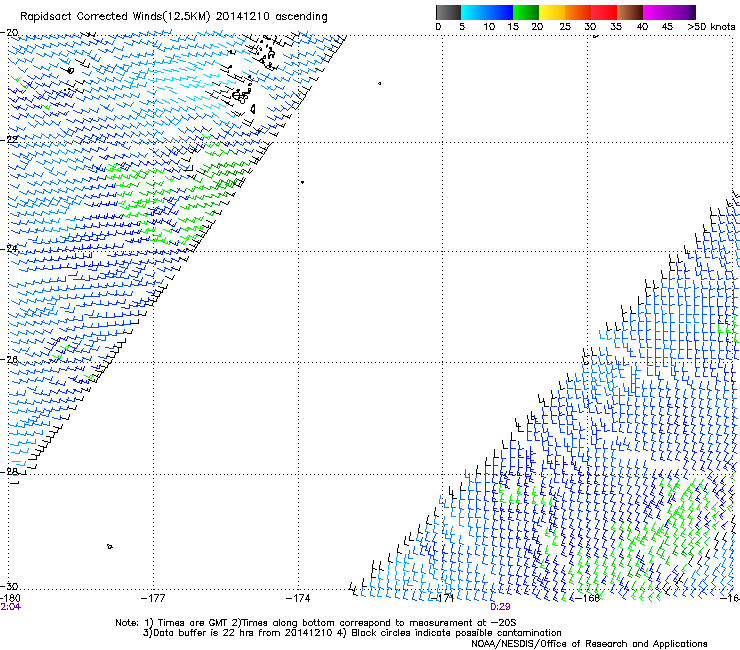Click the brown 35-40 knots color band
Viewport: 740px width, 650px height.
(x=630, y=12)
